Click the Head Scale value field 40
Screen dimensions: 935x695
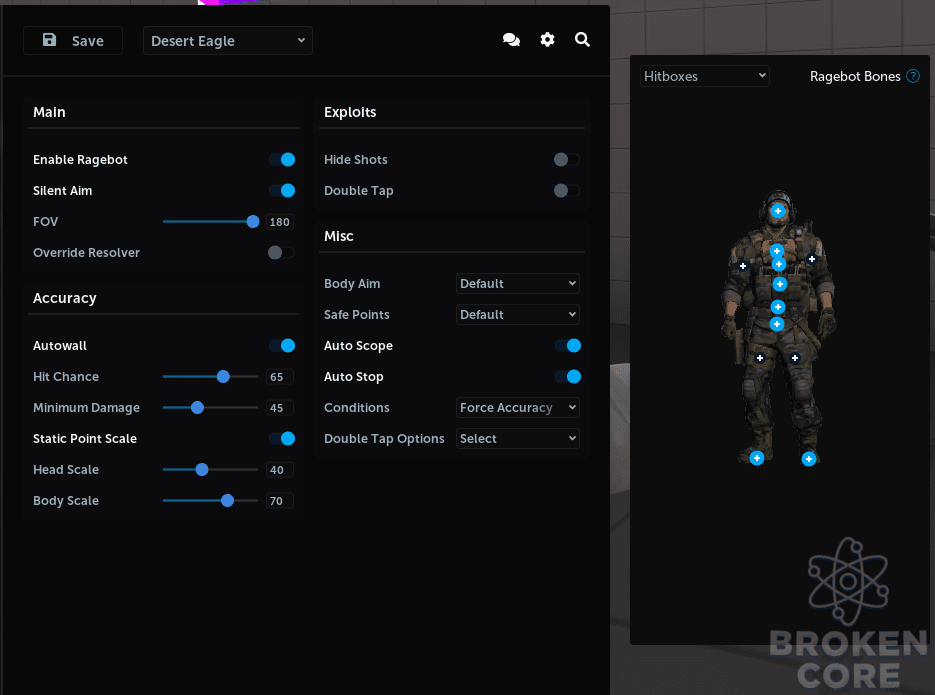[280, 470]
